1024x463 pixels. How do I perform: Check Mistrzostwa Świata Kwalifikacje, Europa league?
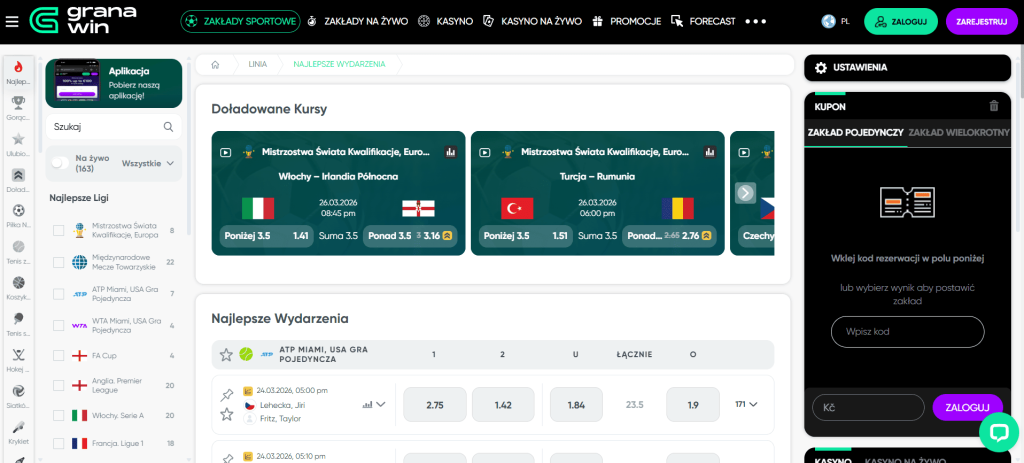(x=59, y=231)
